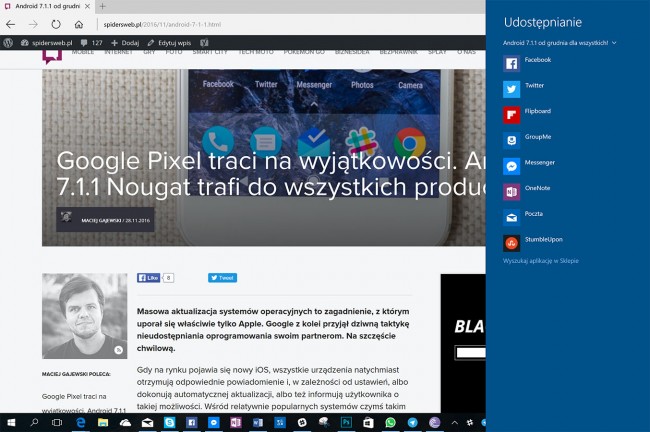The width and height of the screenshot is (650, 432).
Task: Share the page via Twitter
Action: pyautogui.click(x=524, y=89)
